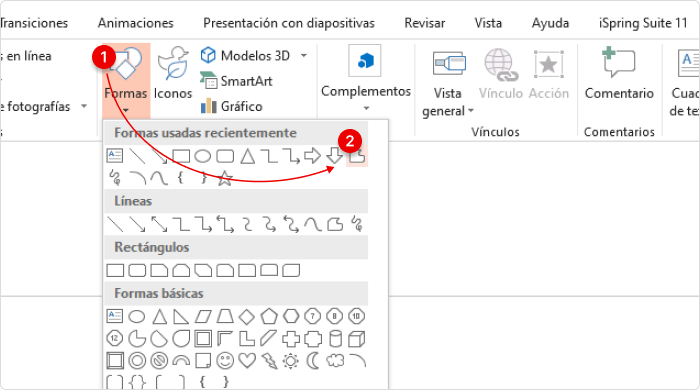Viewport: 700px width, 390px height.
Task: Open the Complementos menu
Action: 366,79
